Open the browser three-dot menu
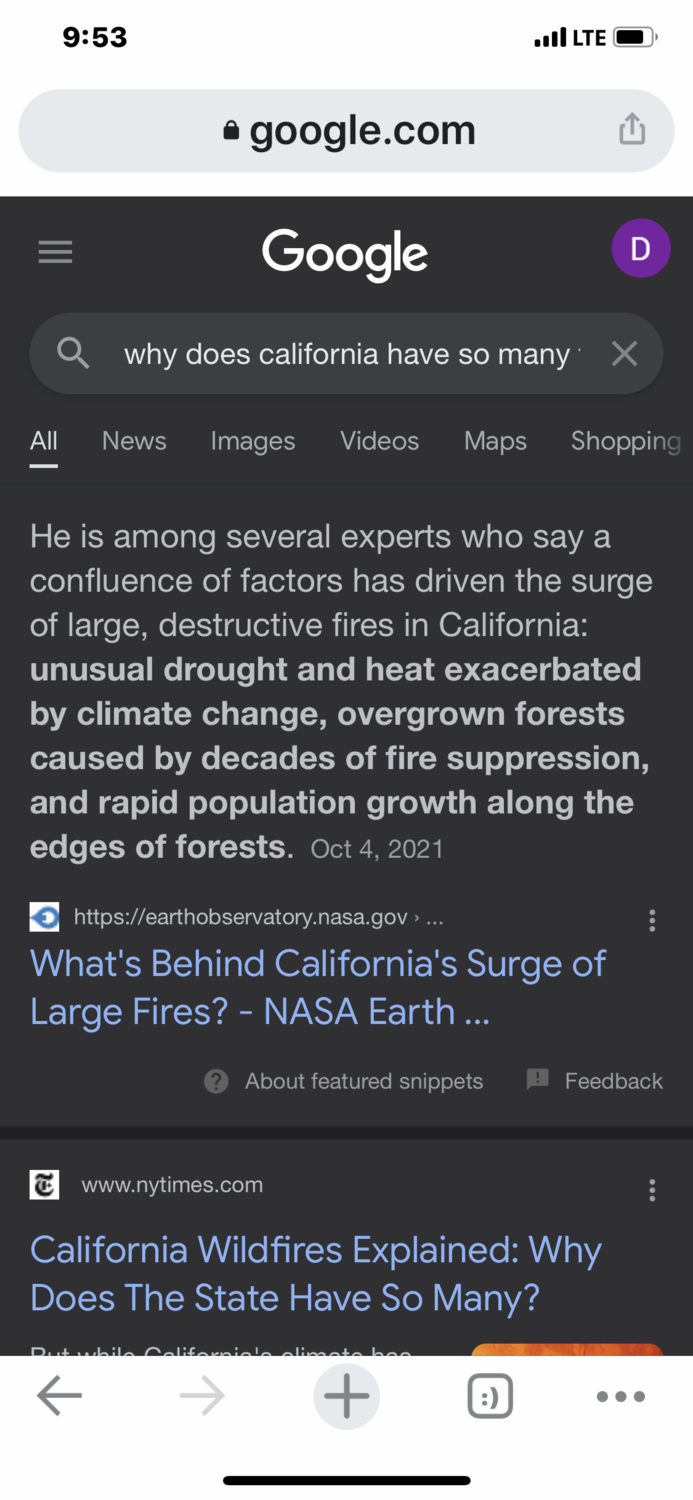 (x=620, y=1396)
